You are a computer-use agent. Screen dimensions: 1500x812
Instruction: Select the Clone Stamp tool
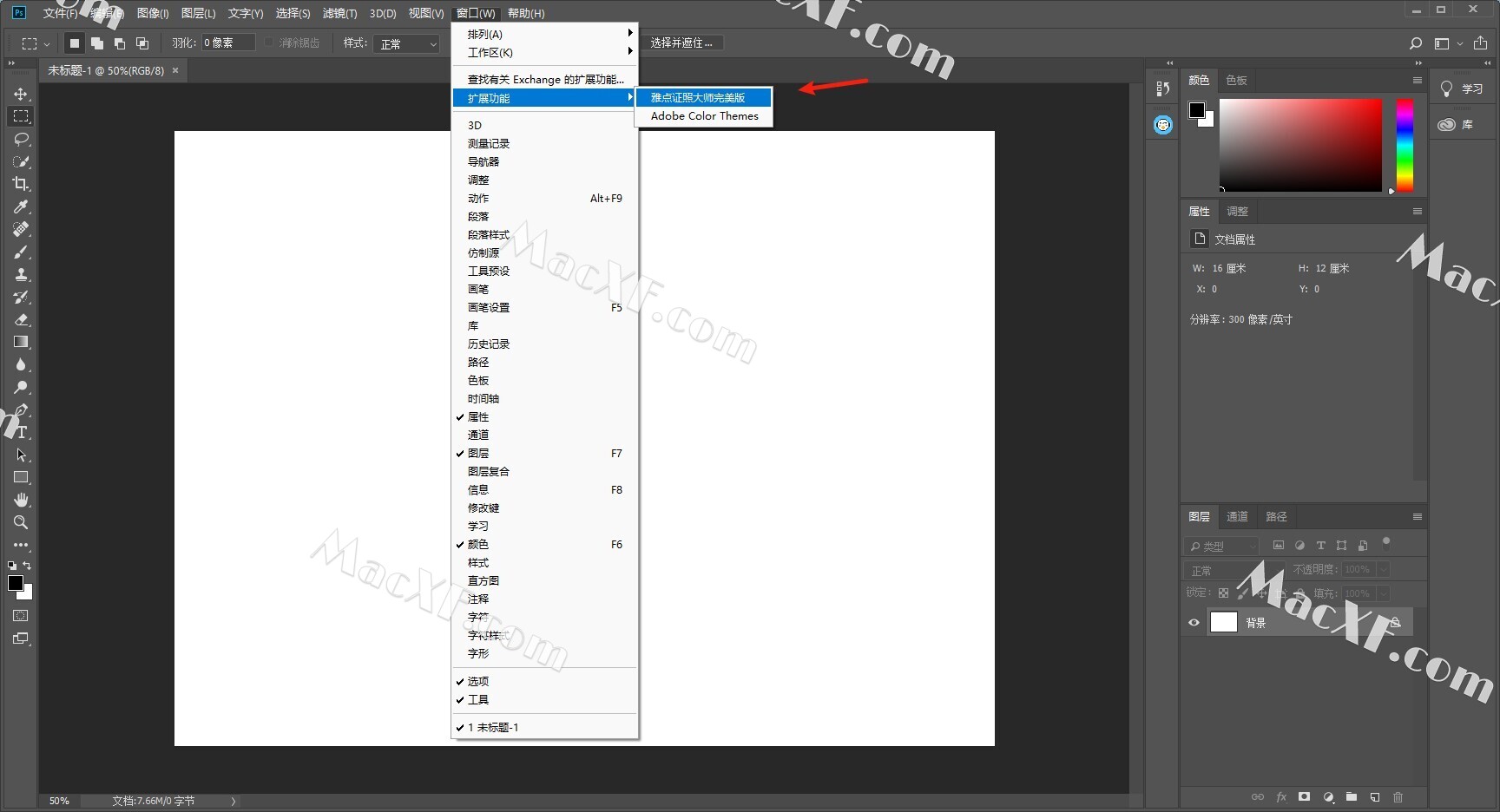pos(21,274)
